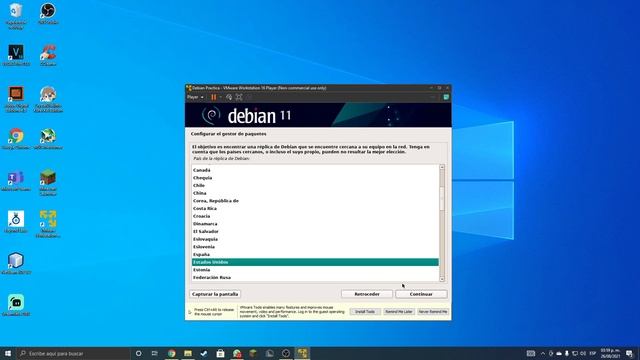Enter full screen mode in VMware toolbar
The width and height of the screenshot is (640, 360).
click(x=239, y=97)
